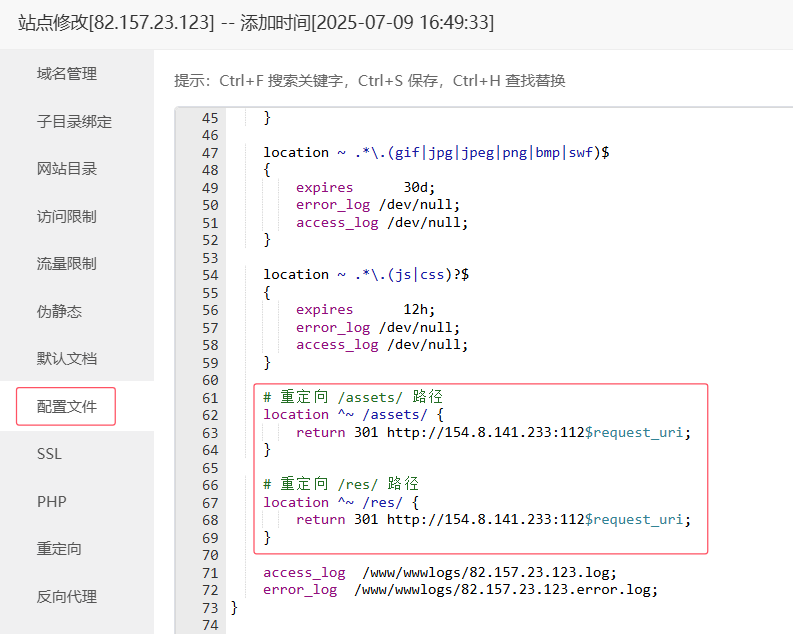Place cursor on the 'expires 12h;' line
Viewport: 793px width, 634px height.
(365, 310)
